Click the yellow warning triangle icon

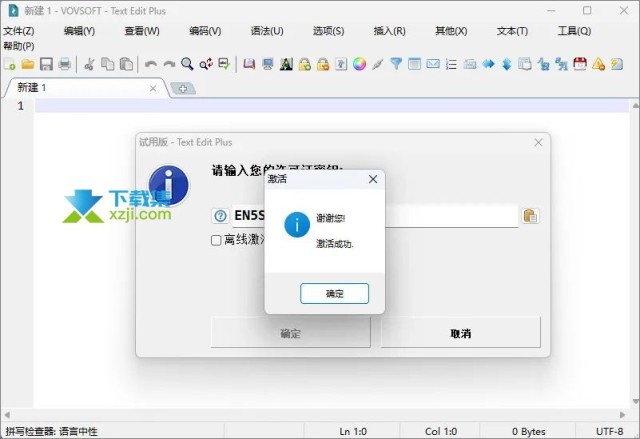click(598, 64)
